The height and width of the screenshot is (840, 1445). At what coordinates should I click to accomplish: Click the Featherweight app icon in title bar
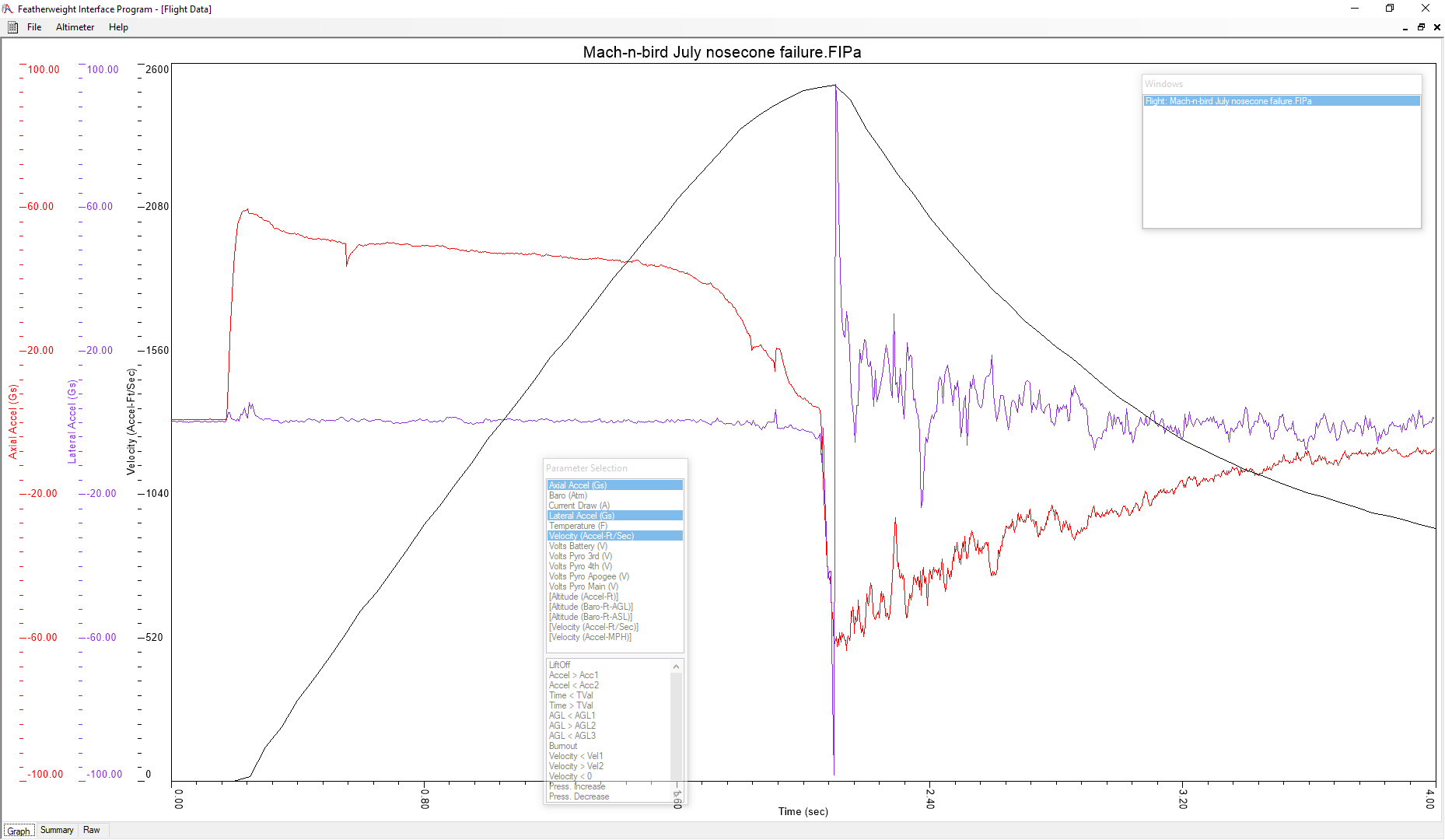[8, 9]
